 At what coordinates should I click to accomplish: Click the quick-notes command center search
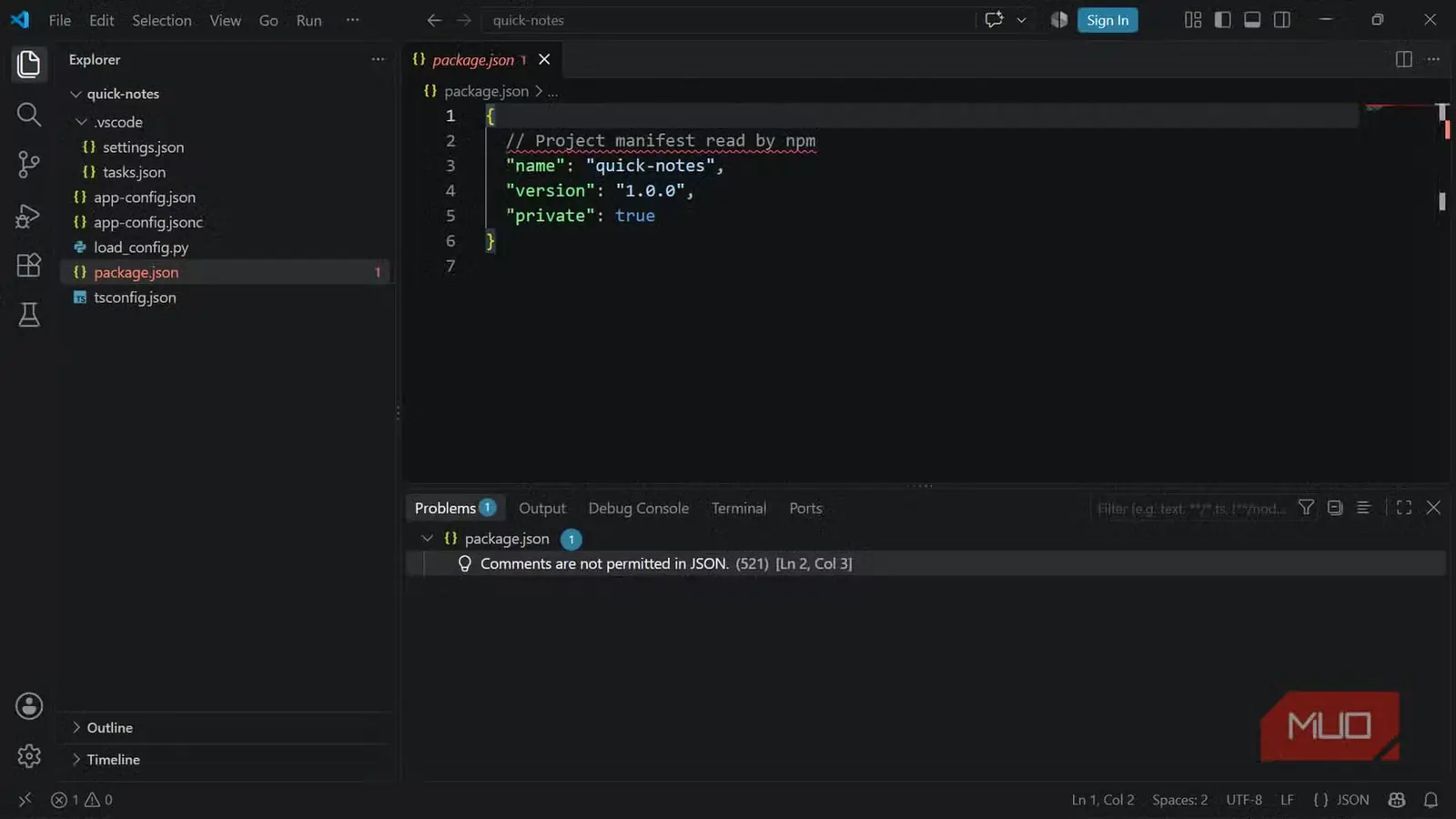728,20
